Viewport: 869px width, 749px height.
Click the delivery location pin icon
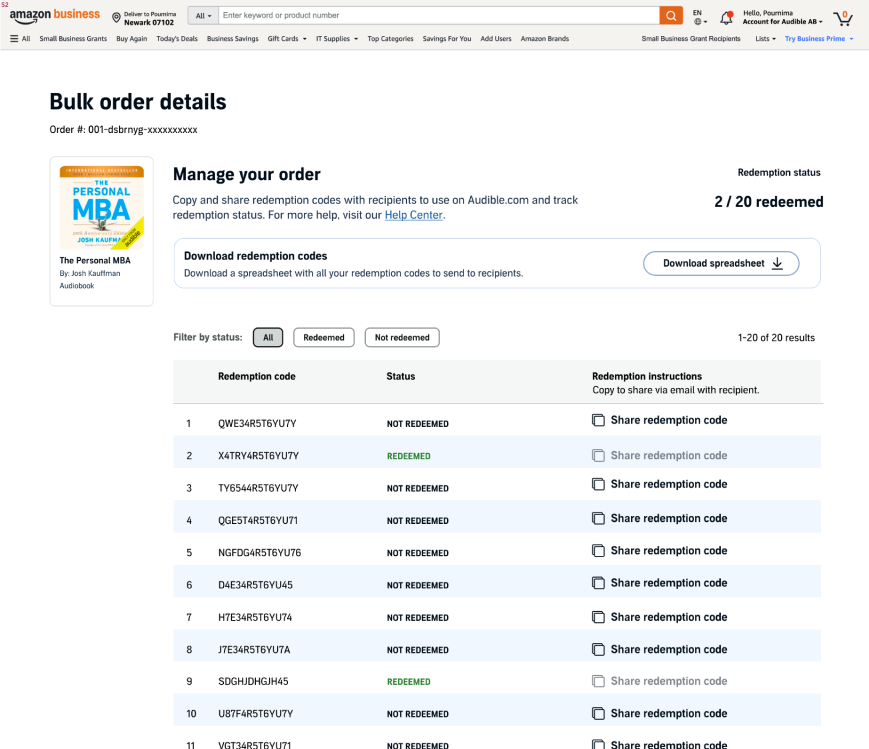[x=116, y=18]
